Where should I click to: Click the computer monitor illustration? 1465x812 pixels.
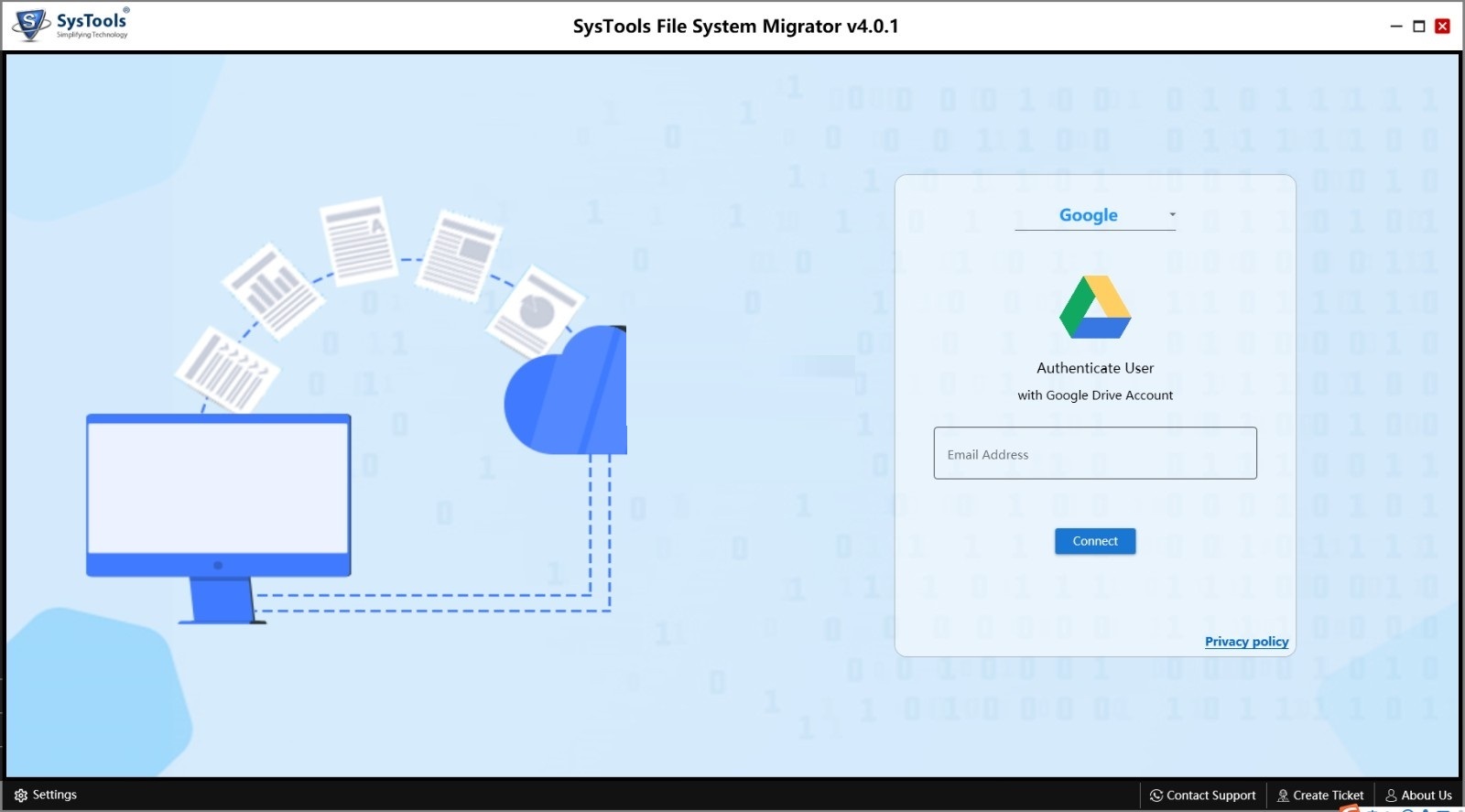coord(219,518)
